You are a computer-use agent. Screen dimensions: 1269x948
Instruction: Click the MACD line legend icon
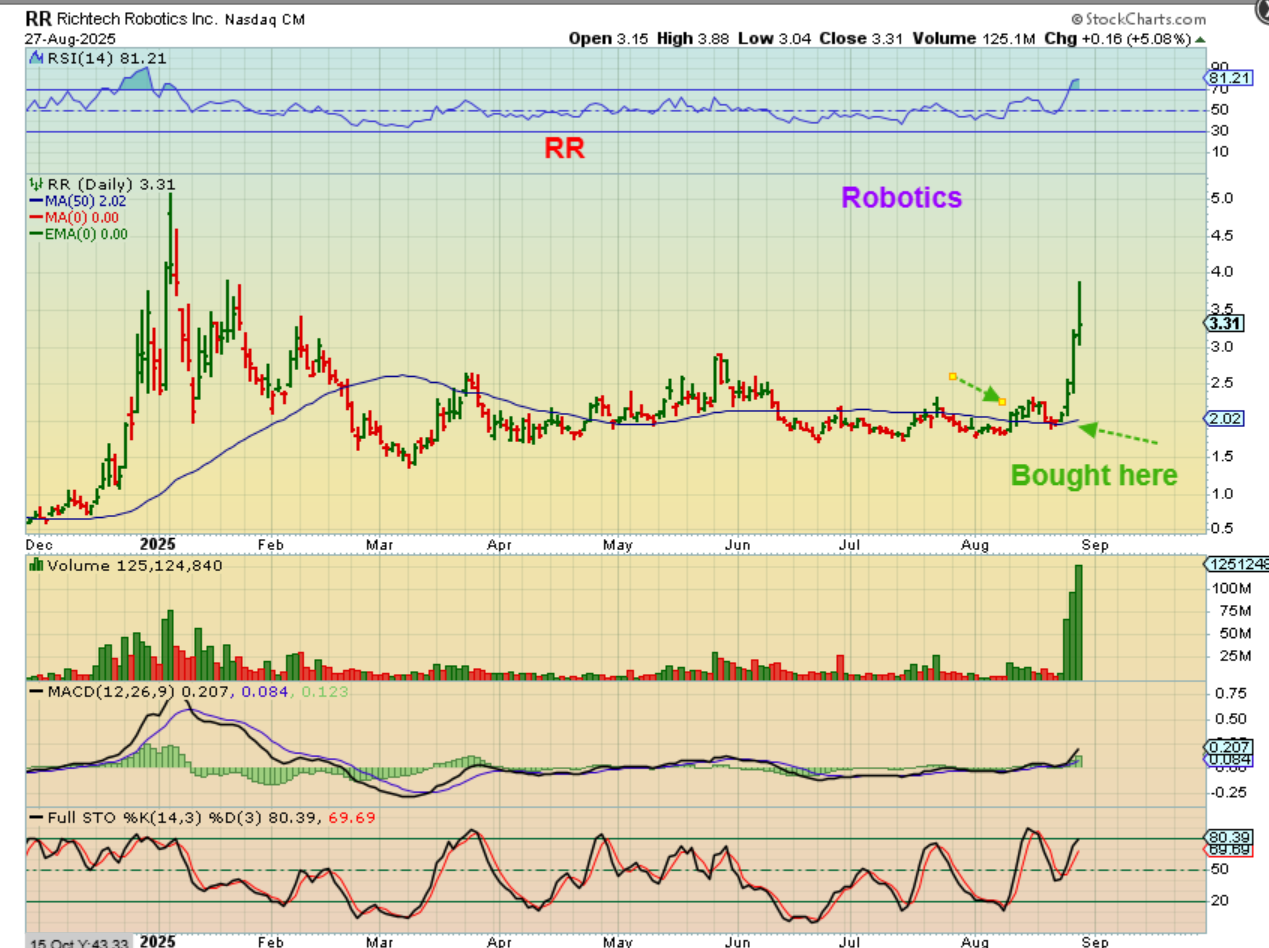36,691
